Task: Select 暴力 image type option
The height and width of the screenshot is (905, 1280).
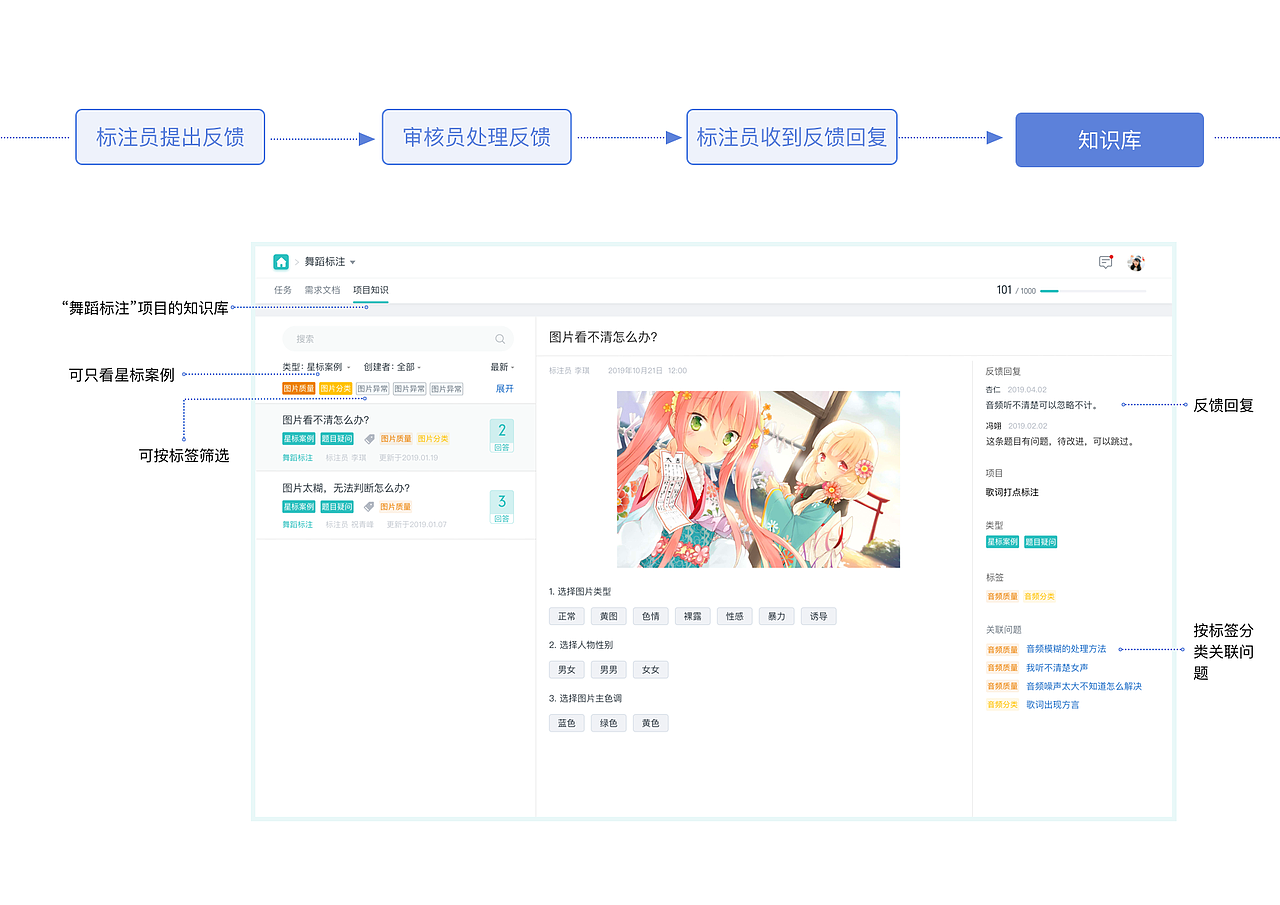Action: click(777, 616)
